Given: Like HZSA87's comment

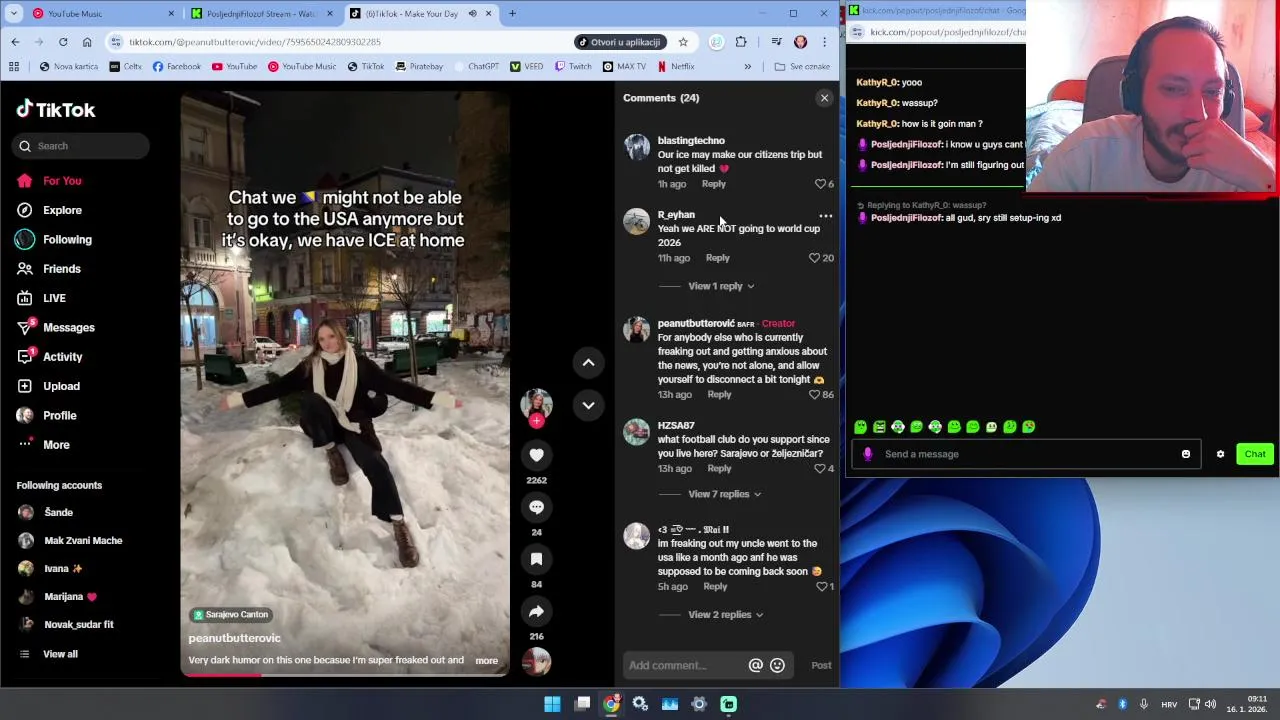Looking at the screenshot, I should click(820, 469).
